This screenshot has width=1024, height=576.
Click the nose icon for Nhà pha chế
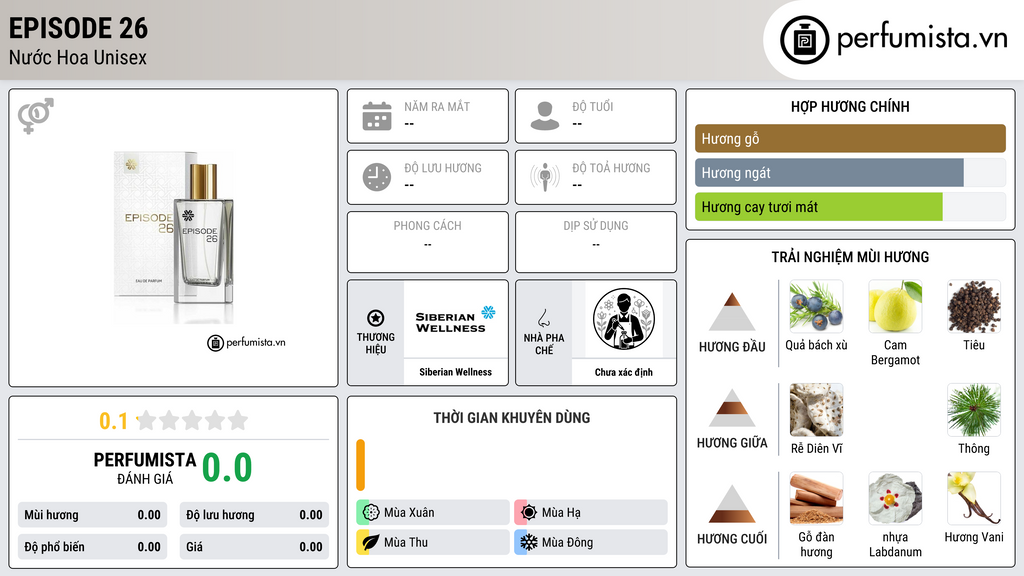pyautogui.click(x=543, y=318)
